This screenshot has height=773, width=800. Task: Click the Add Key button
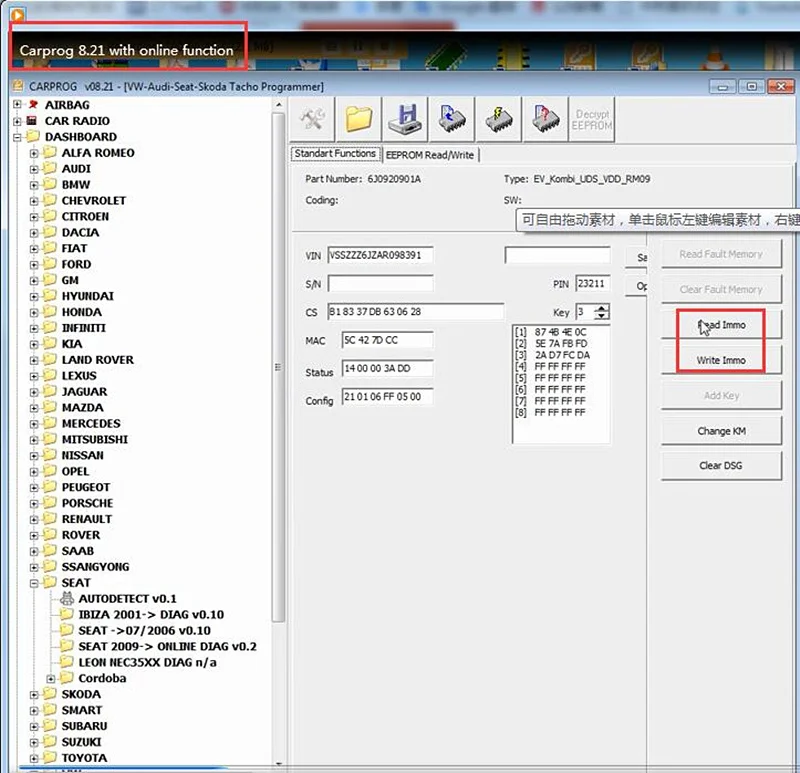tap(721, 395)
